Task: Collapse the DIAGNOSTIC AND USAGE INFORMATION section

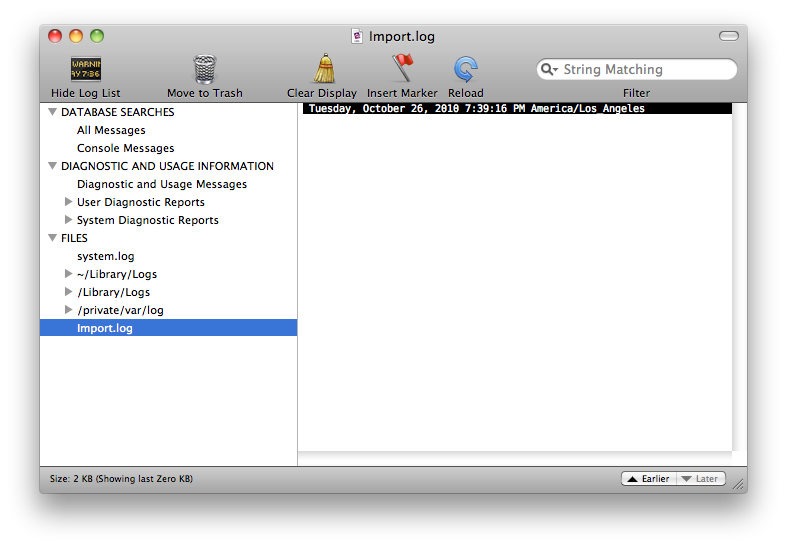Action: [x=52, y=166]
